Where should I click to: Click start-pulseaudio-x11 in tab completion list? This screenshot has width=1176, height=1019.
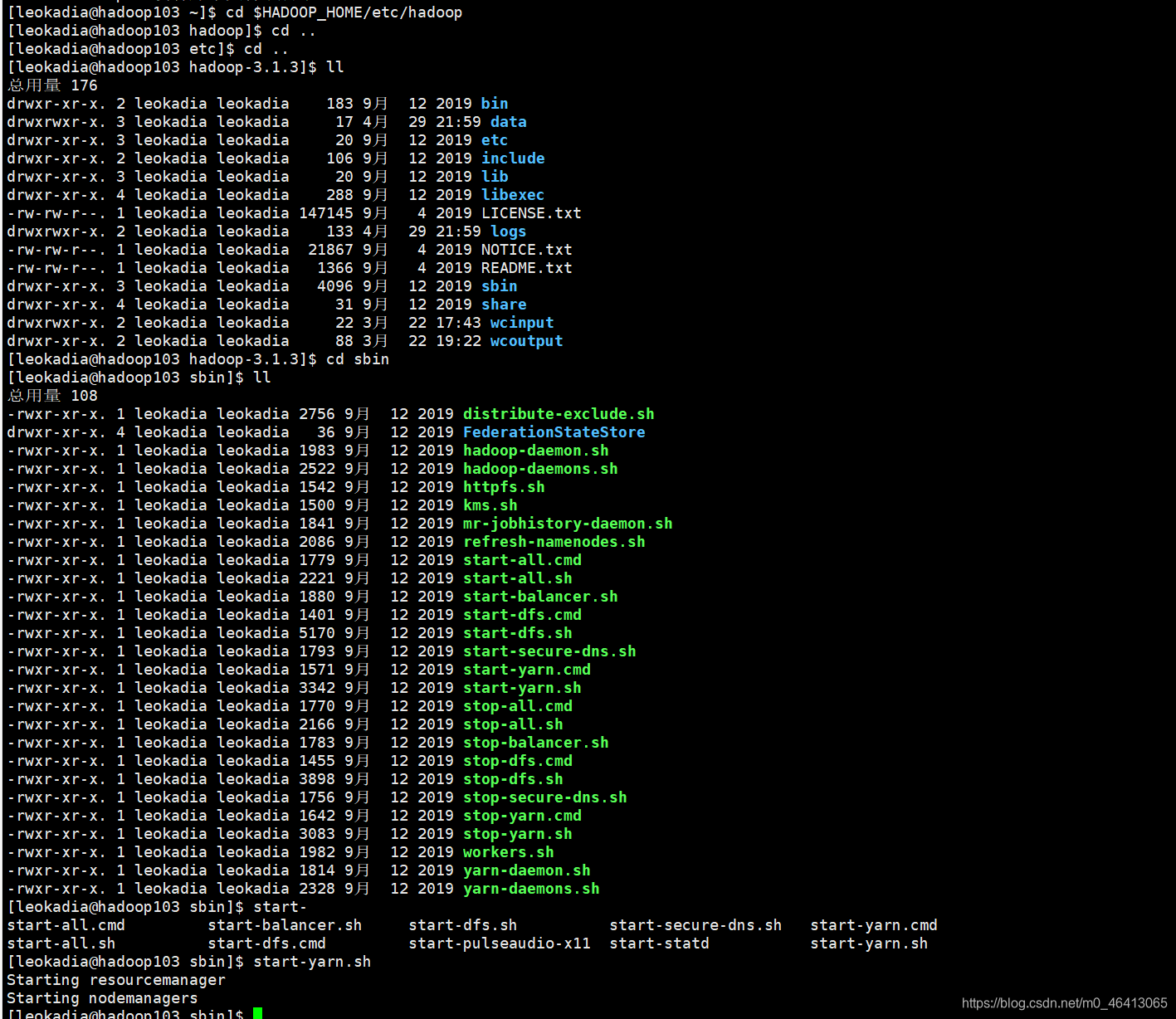(500, 943)
